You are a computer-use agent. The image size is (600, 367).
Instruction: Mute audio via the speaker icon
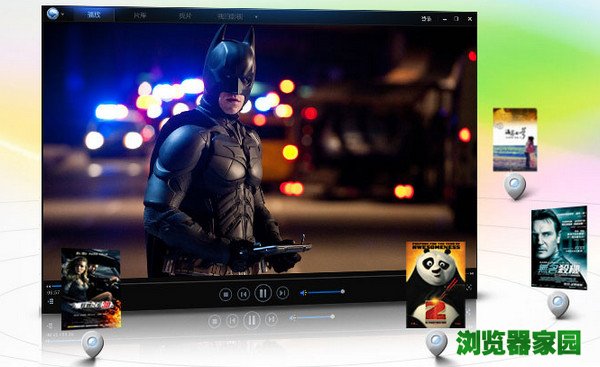pos(303,293)
